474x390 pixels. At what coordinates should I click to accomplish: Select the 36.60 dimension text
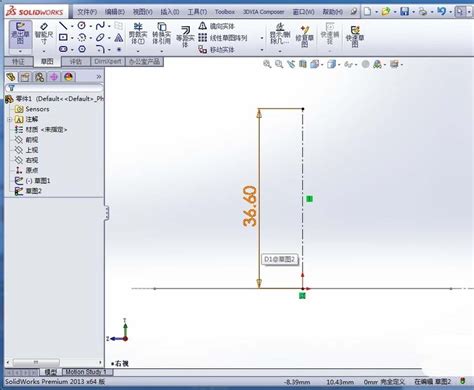coord(250,207)
